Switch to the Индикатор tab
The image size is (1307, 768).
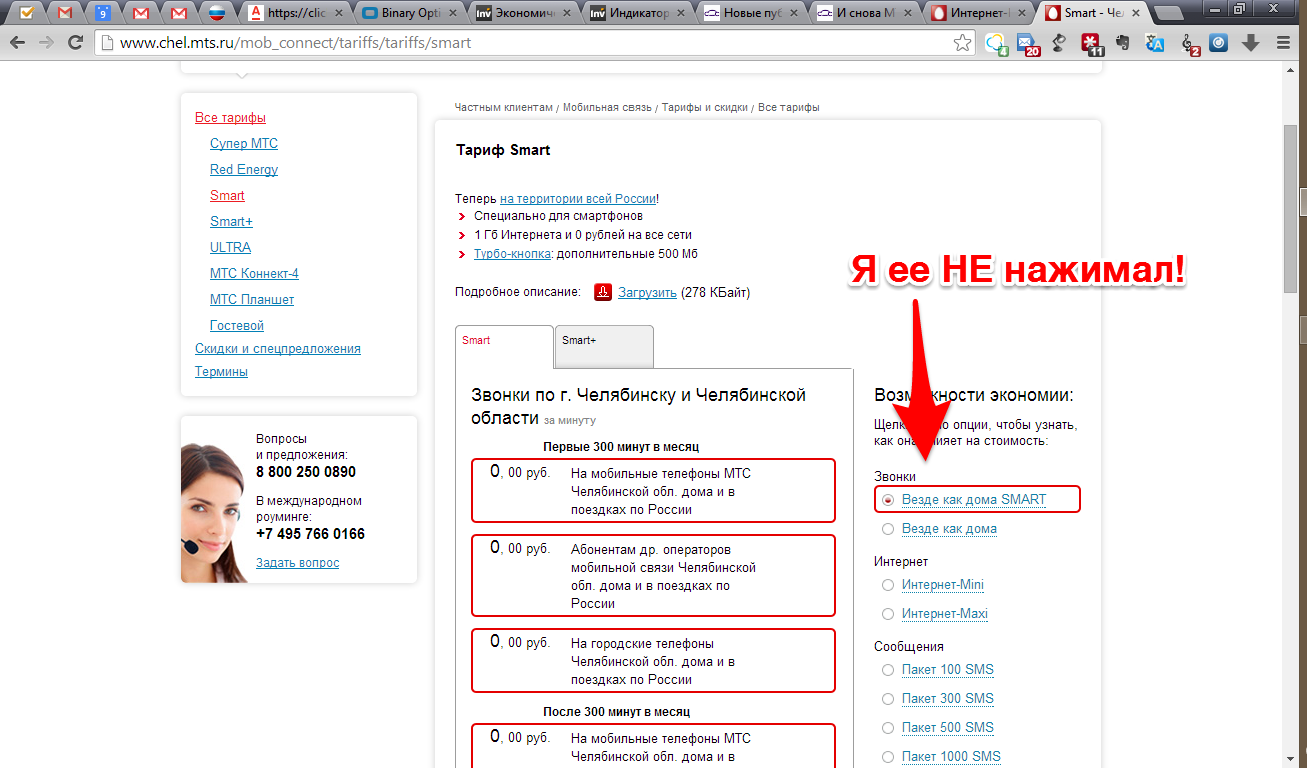click(x=640, y=13)
